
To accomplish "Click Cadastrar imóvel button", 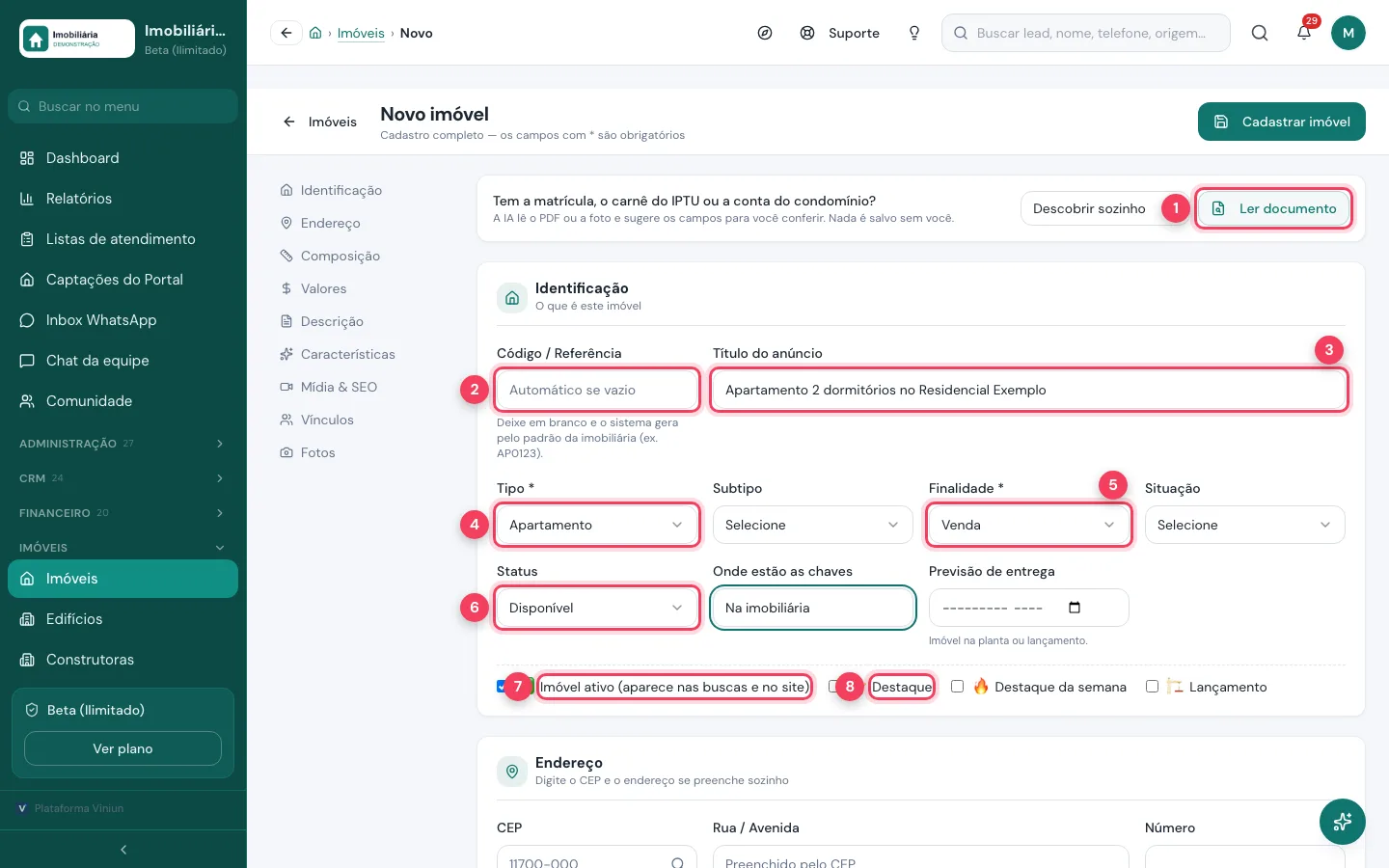I will (1282, 122).
